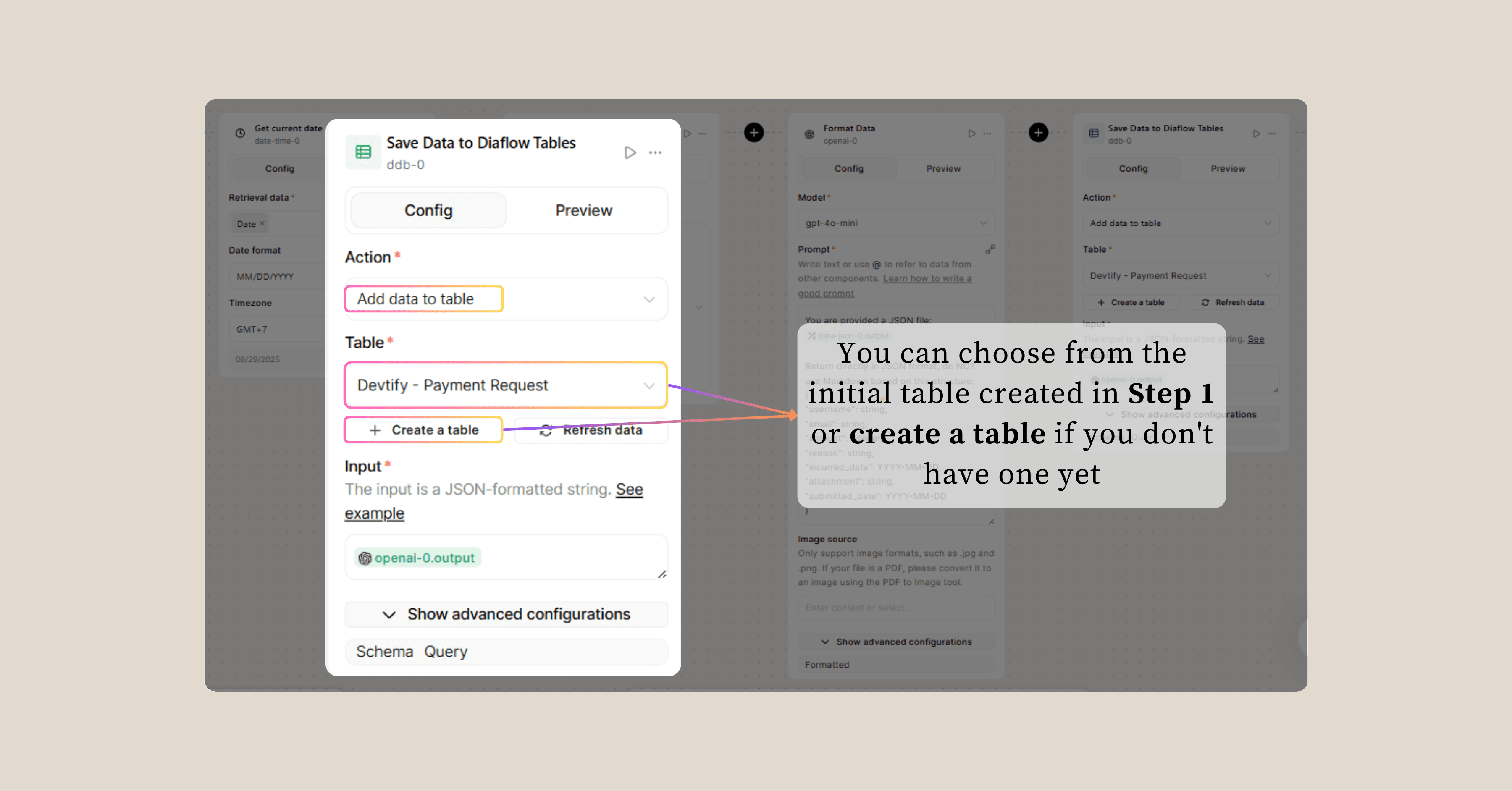Viewport: 1512px width, 791px height.
Task: Click Create a table in right Save Data node
Action: (1131, 302)
